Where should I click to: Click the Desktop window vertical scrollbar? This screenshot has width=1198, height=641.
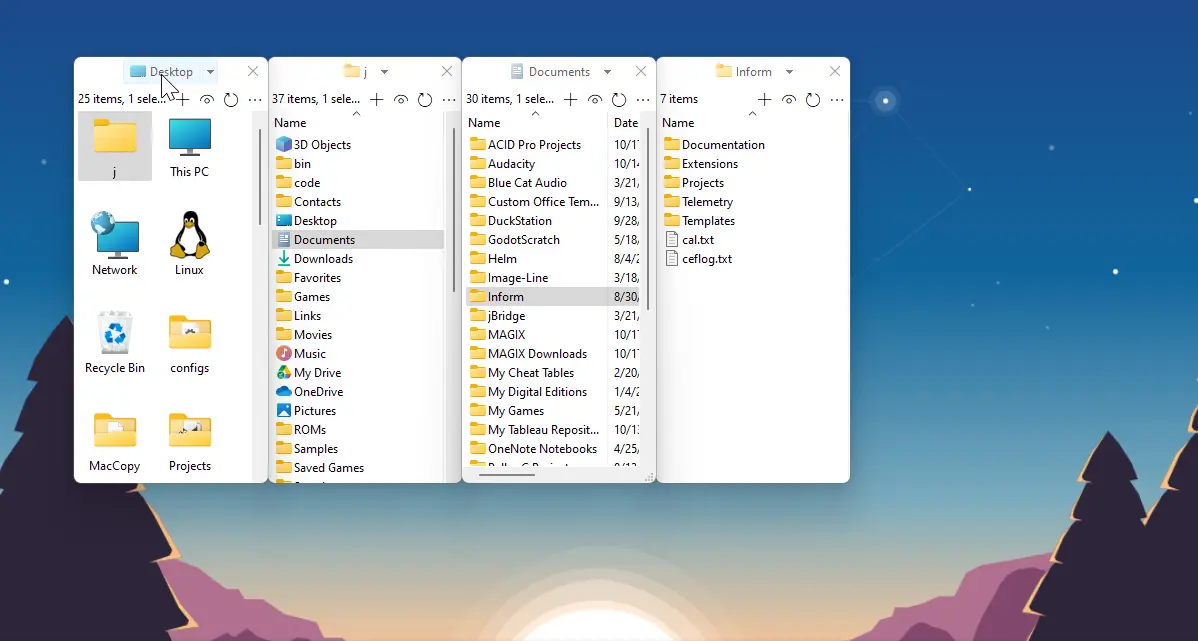coord(261,177)
